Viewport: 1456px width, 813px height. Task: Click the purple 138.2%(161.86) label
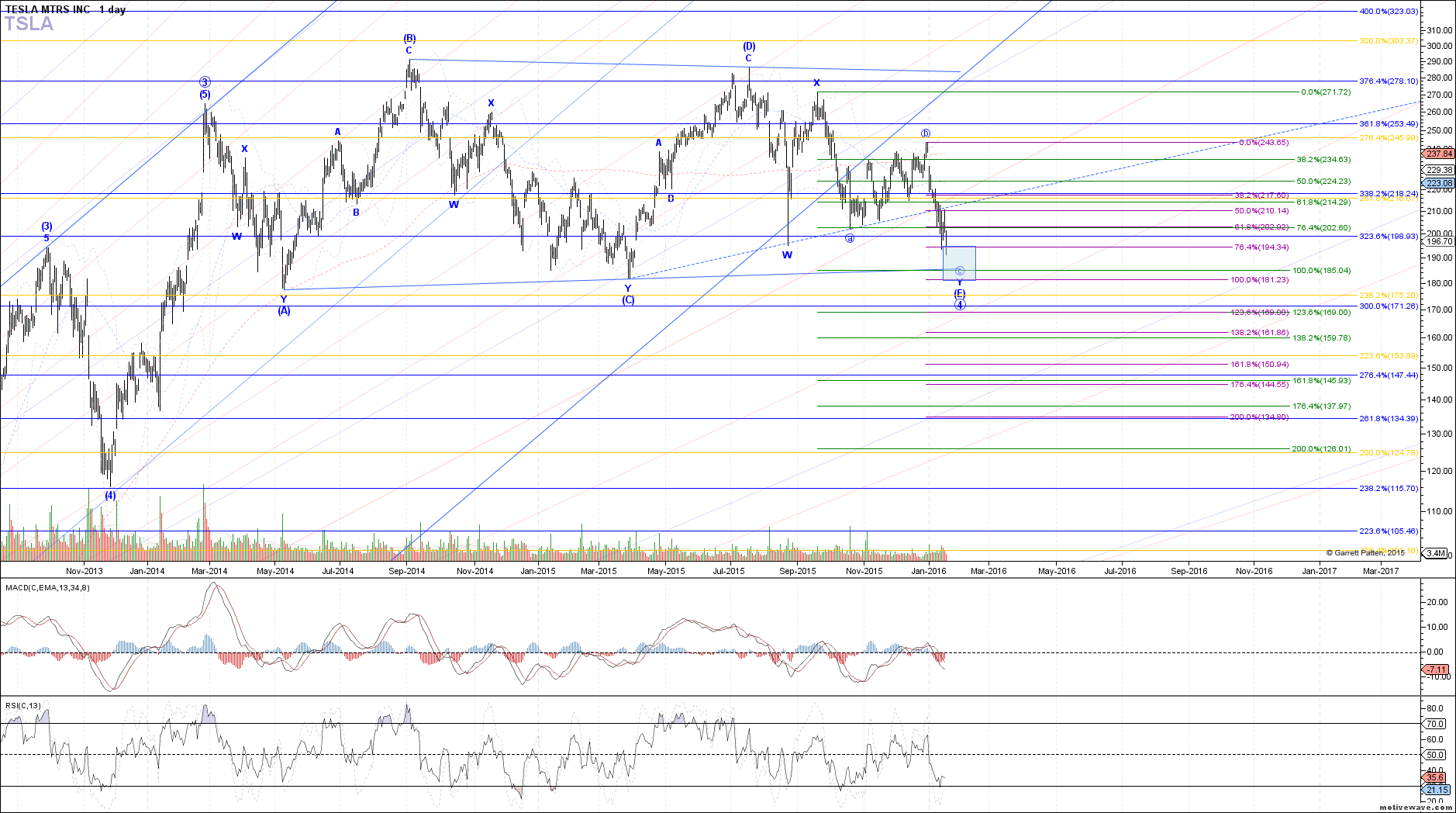1259,332
